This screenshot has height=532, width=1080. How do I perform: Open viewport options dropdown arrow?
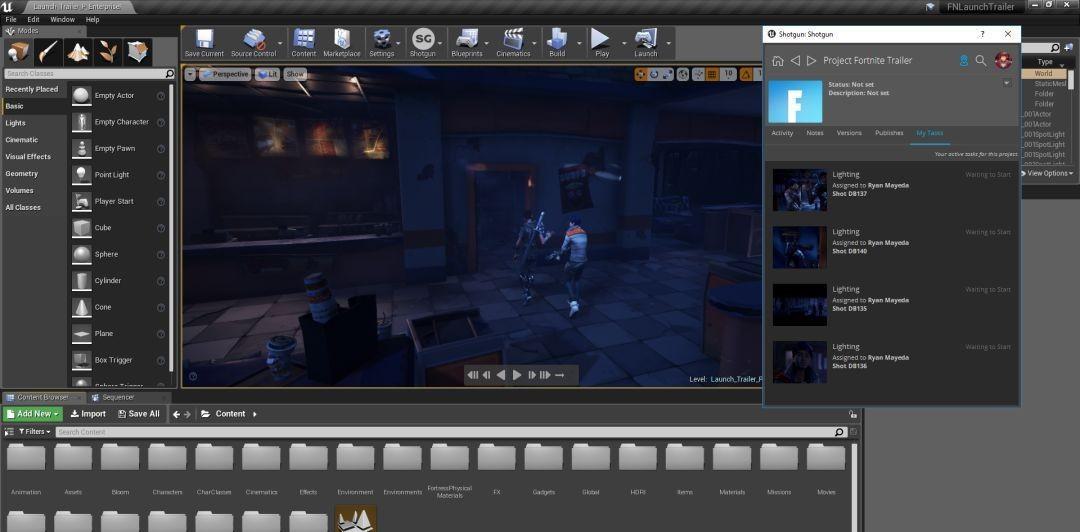[x=190, y=74]
